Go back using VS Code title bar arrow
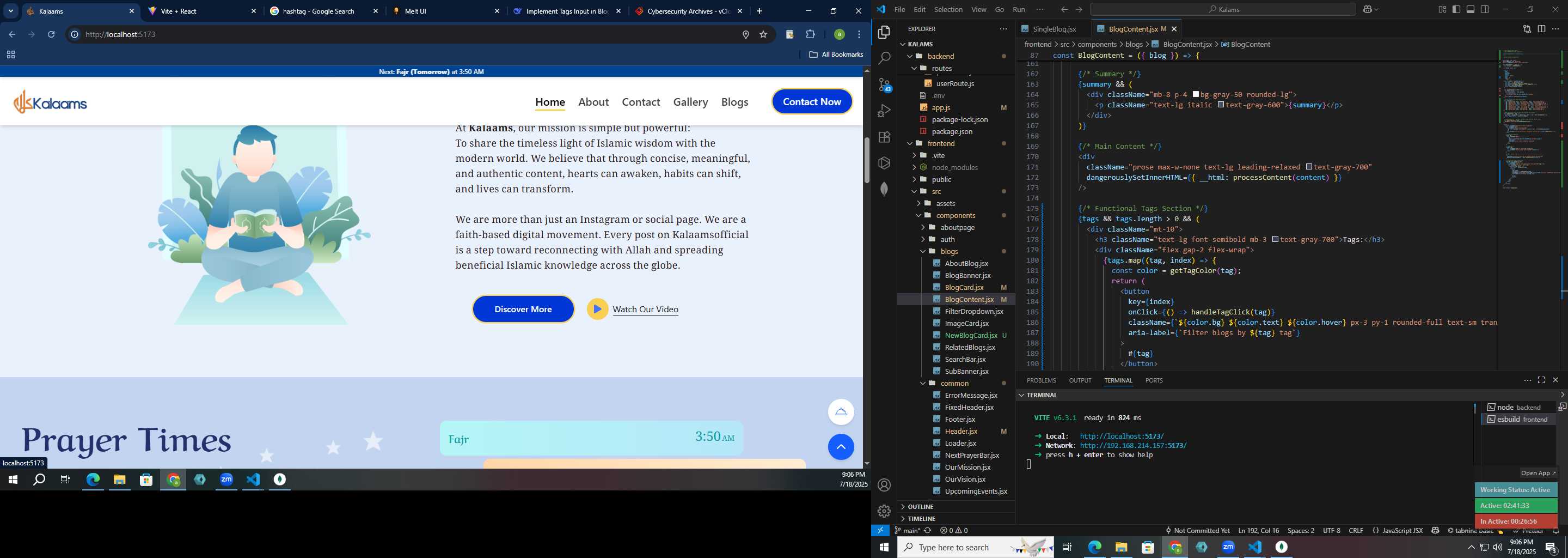This screenshot has height=558, width=1568. (x=1064, y=9)
